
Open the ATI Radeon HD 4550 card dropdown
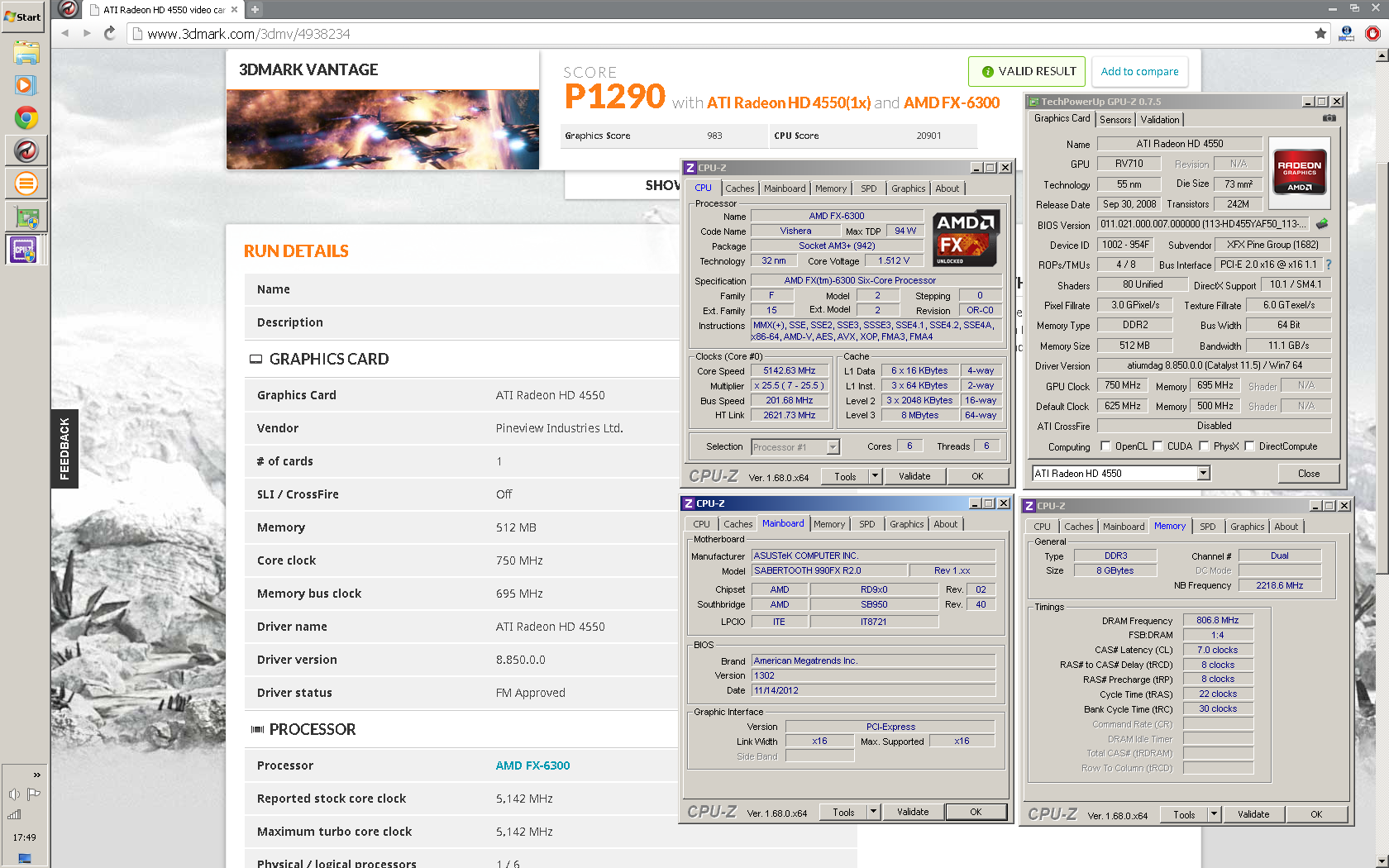[x=1204, y=474]
